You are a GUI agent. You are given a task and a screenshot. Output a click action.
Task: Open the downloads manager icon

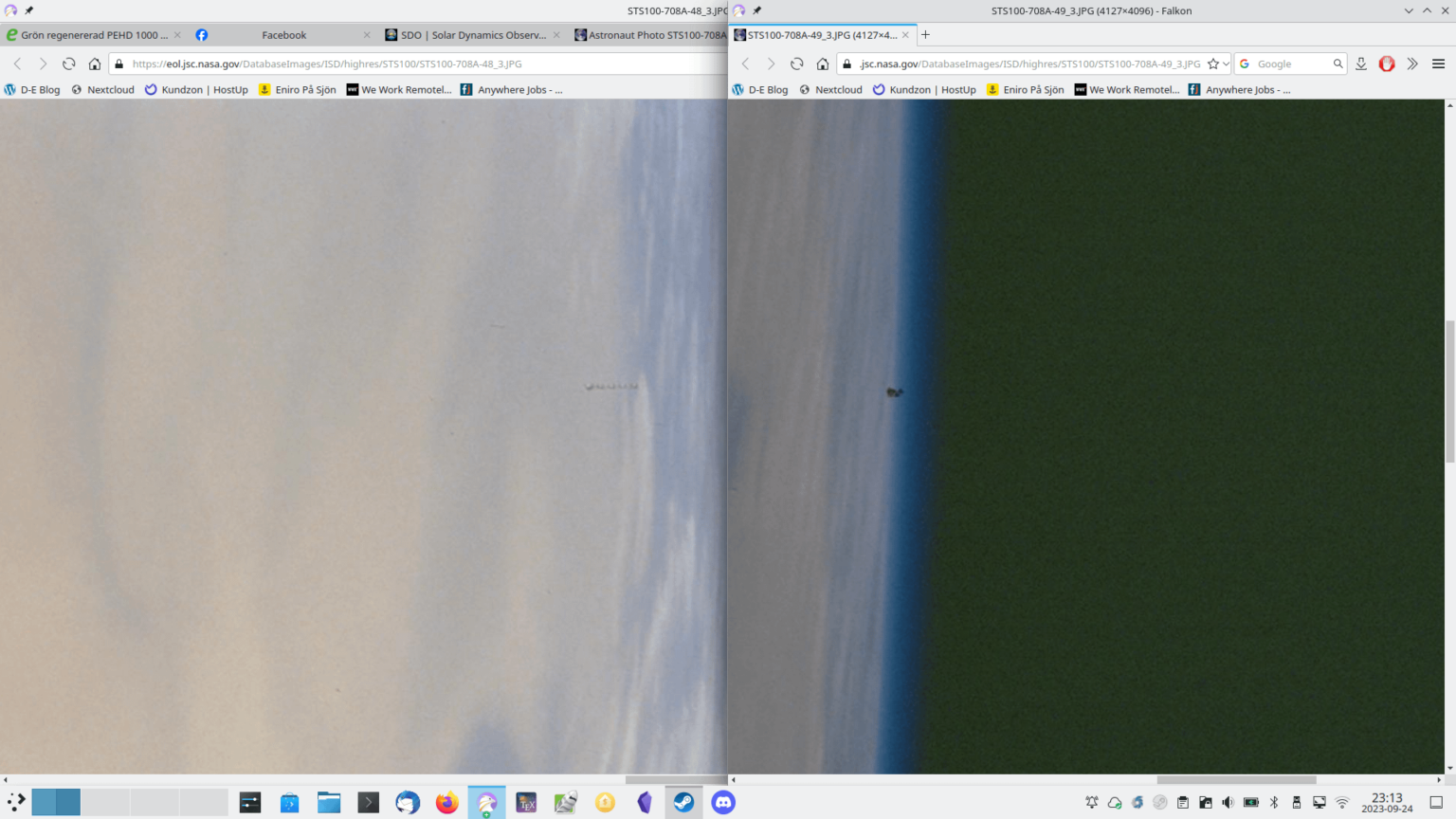pyautogui.click(x=1361, y=64)
